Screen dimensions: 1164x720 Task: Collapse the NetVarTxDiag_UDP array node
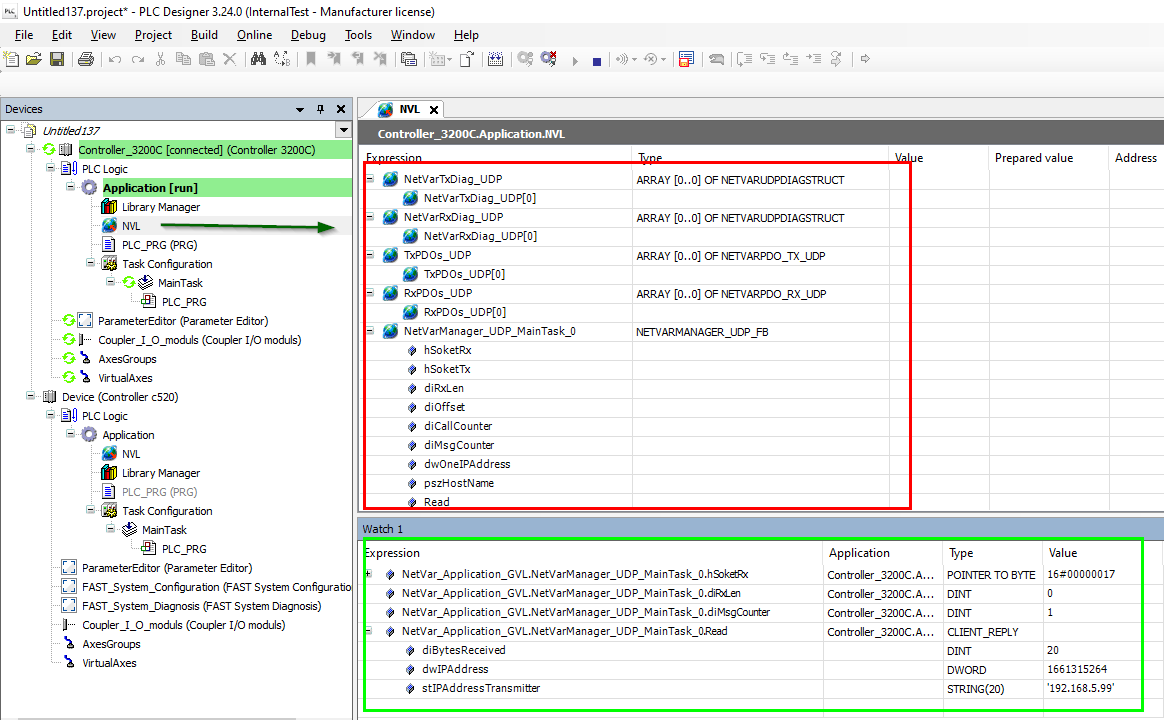370,179
